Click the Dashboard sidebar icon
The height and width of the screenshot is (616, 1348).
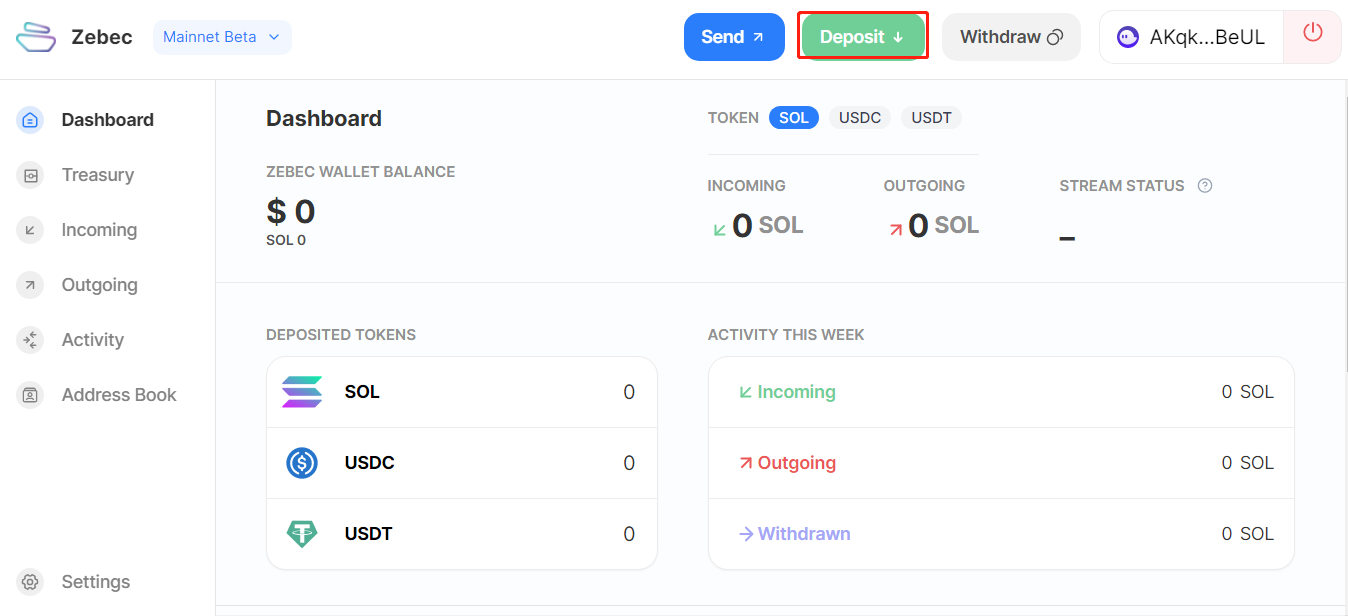point(30,120)
